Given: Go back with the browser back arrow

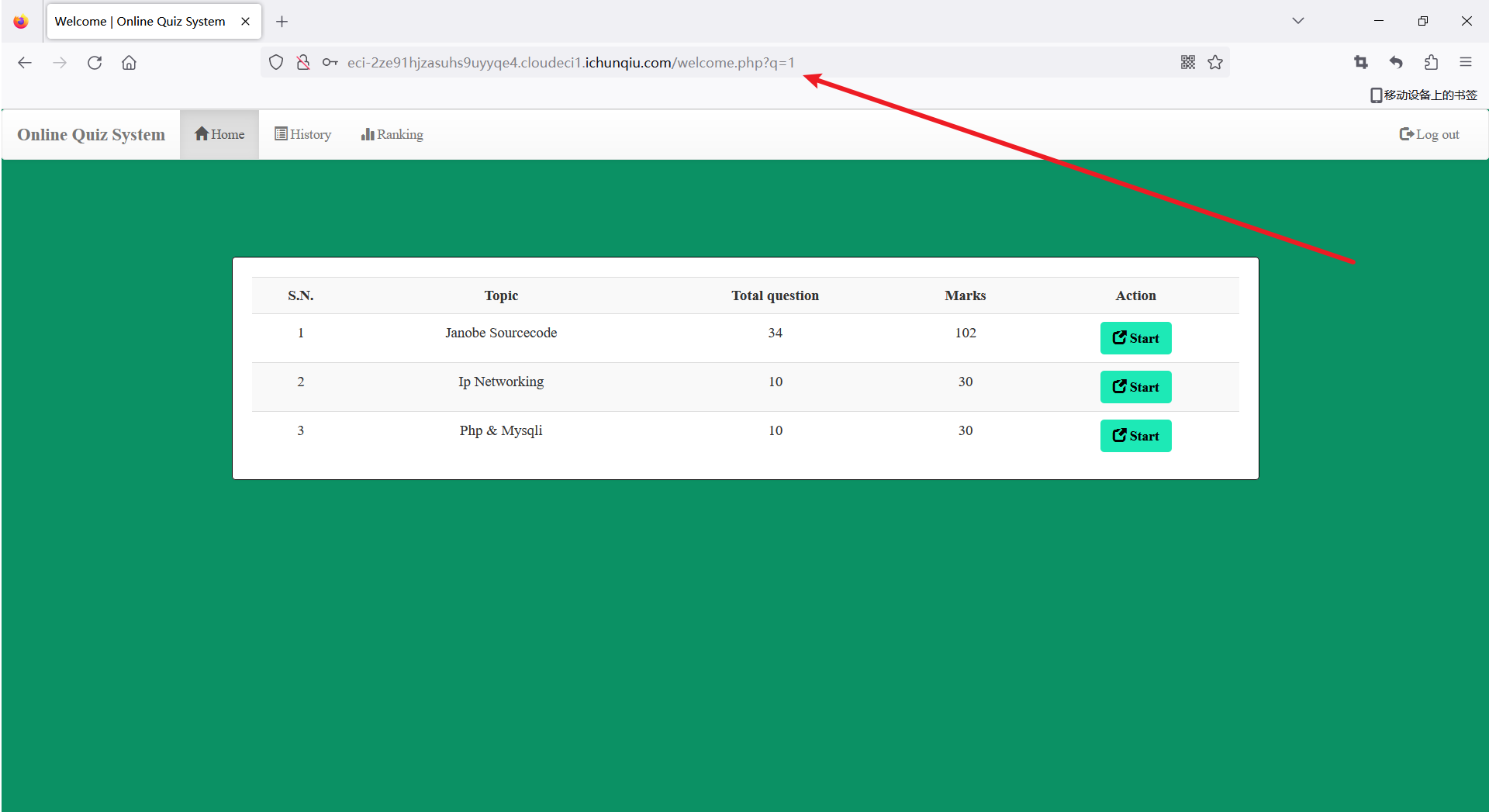Looking at the screenshot, I should tap(25, 63).
